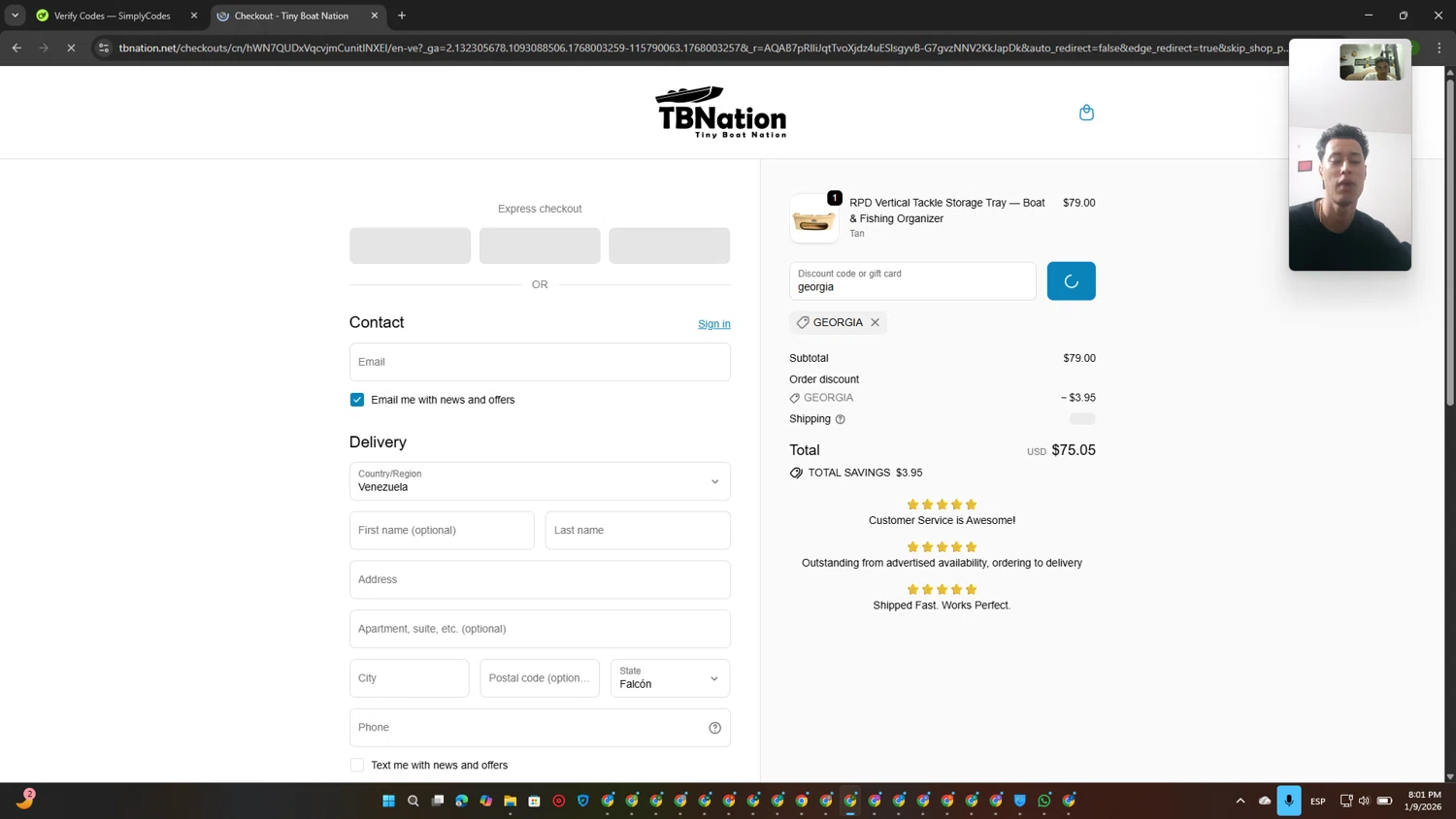This screenshot has width=1456, height=819.
Task: Uncheck Email me with news and offers
Action: 357,400
